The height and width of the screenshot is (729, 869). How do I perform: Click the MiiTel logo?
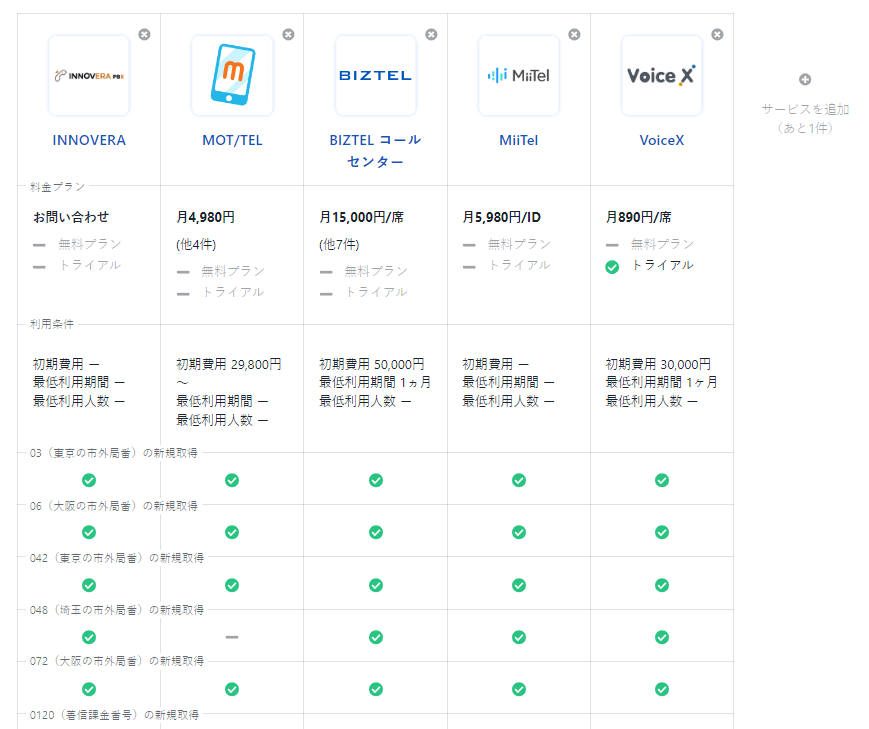(518, 73)
